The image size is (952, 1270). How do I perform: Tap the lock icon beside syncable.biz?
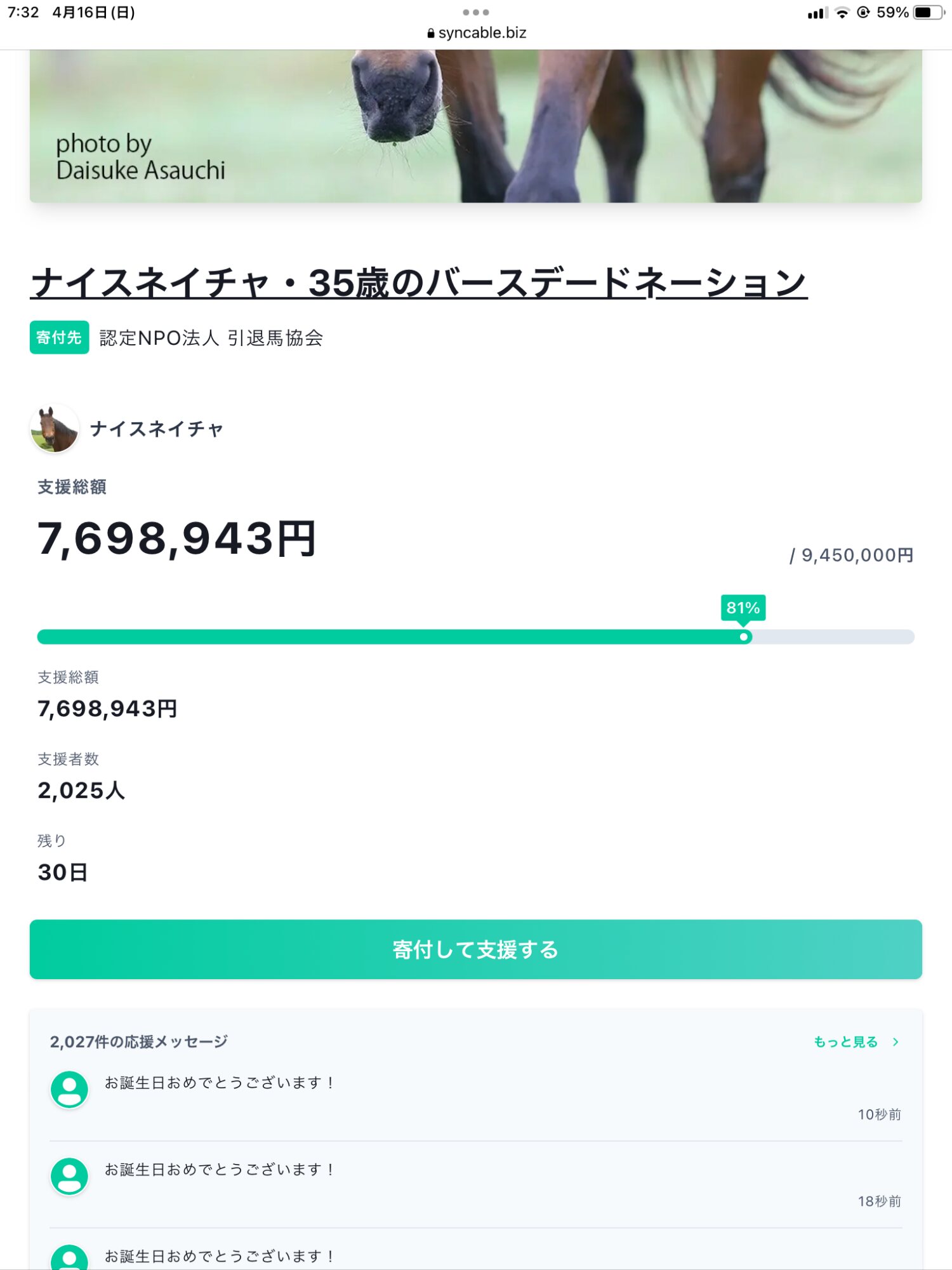tap(431, 33)
